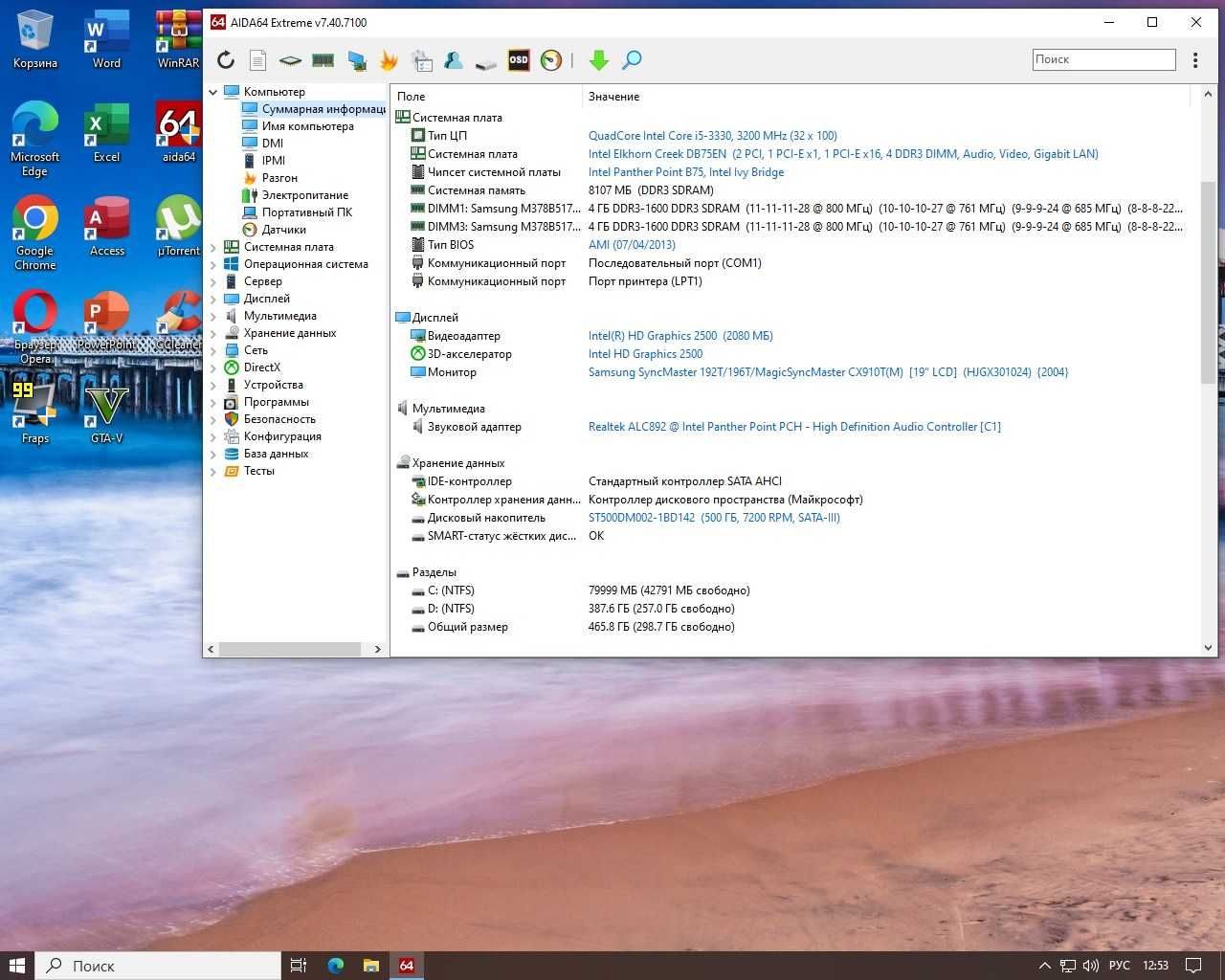
Task: Expand the Операционная система tree node
Action: point(213,264)
